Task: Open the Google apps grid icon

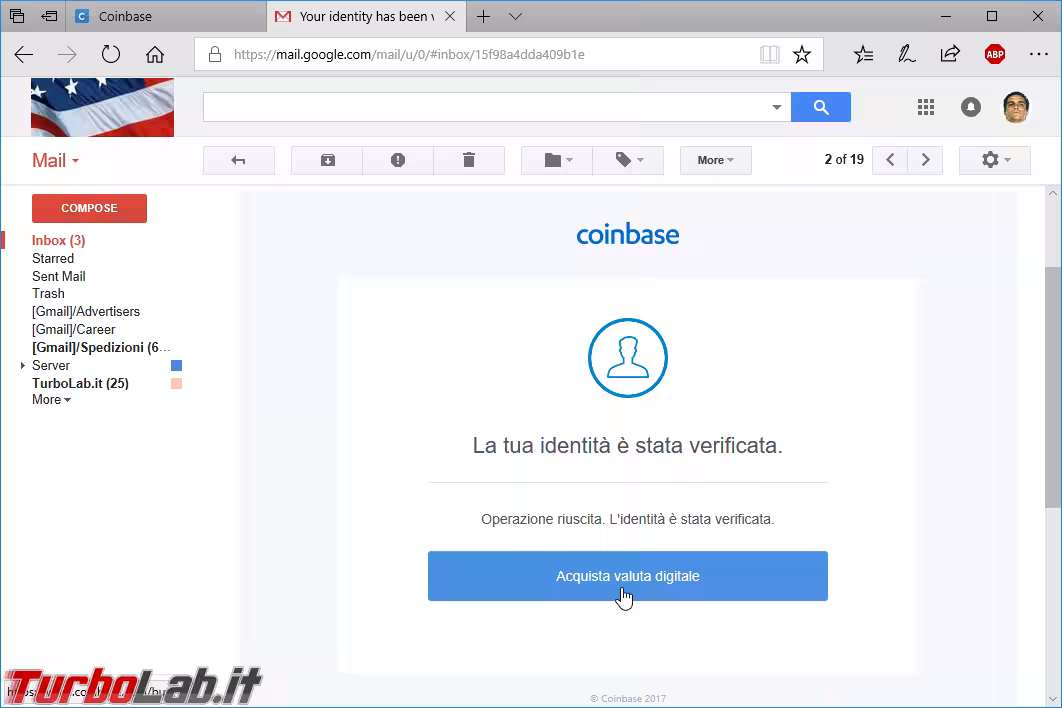Action: point(926,107)
